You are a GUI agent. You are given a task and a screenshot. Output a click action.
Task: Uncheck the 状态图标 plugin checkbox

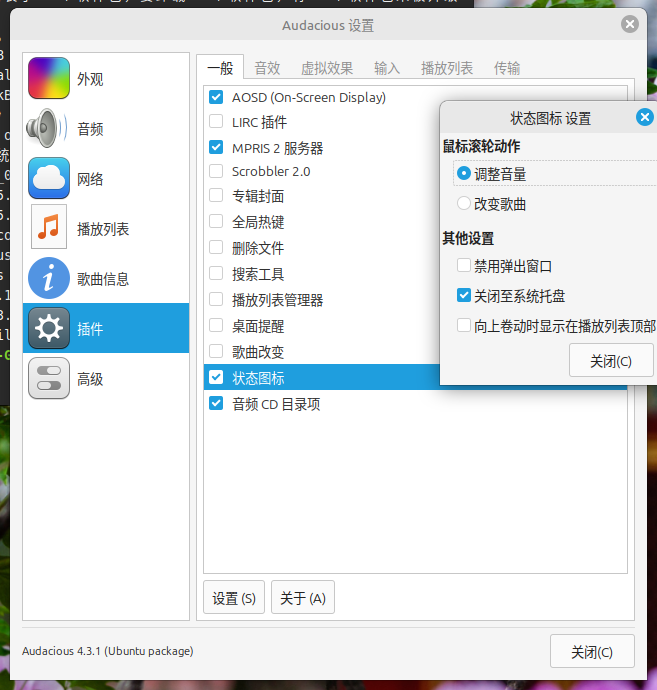216,377
